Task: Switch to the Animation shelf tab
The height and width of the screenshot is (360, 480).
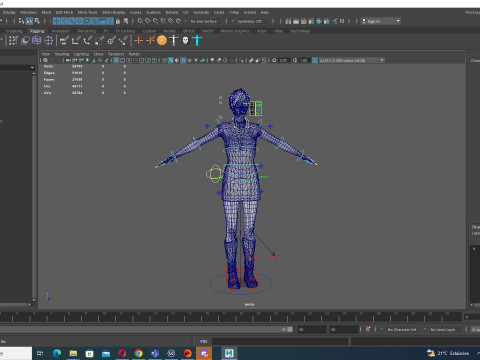Action: tap(61, 31)
